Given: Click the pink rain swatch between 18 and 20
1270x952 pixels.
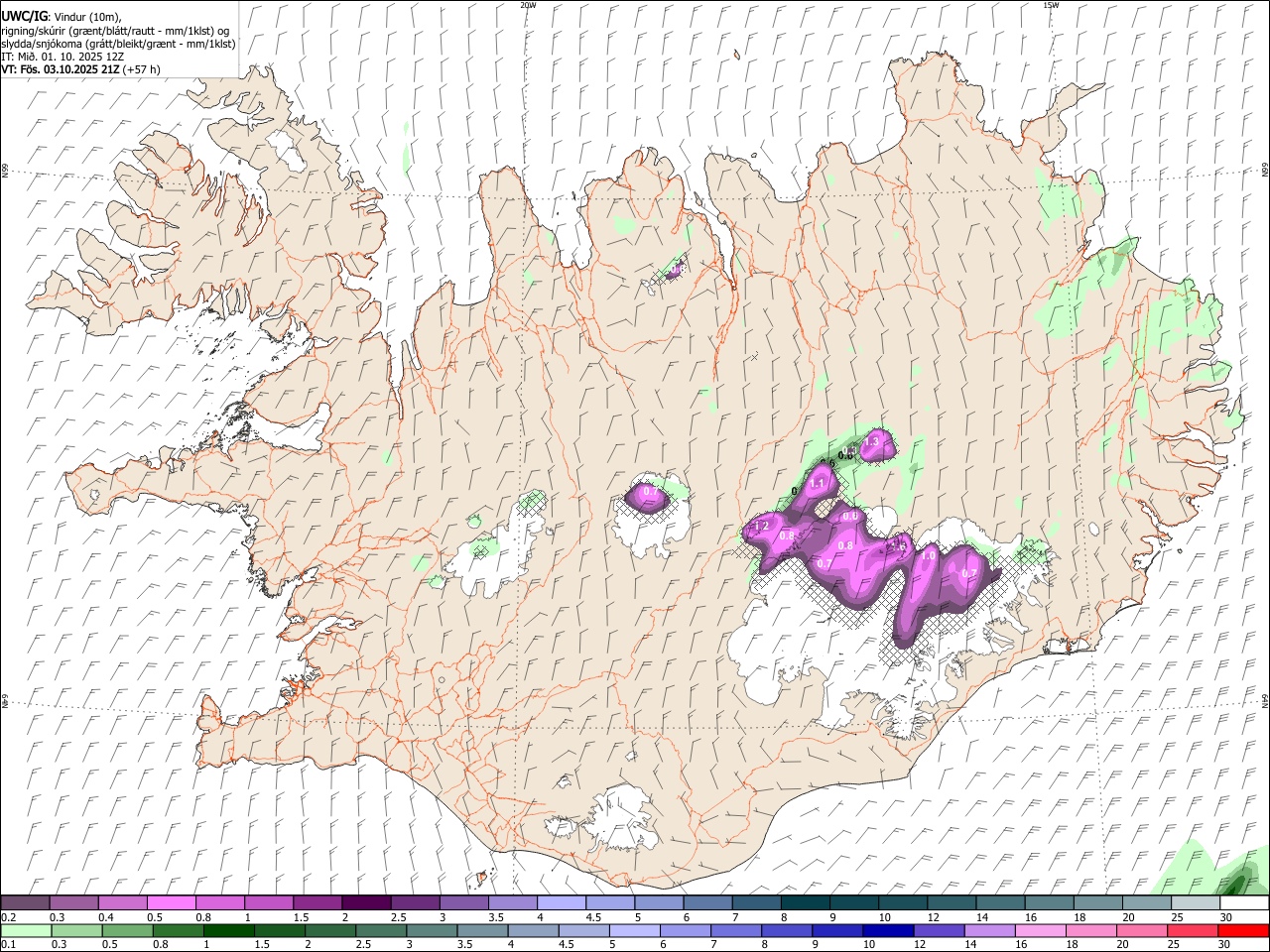Looking at the screenshot, I should (1090, 930).
